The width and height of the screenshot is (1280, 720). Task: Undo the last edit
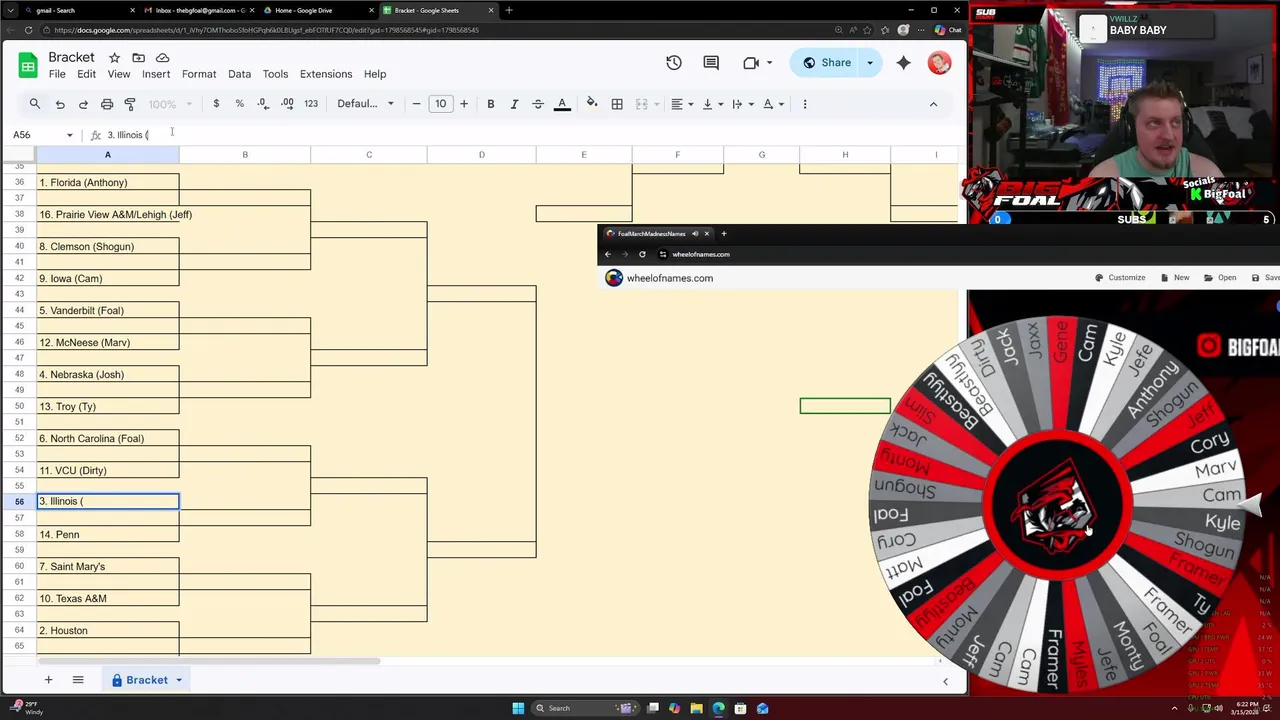pyautogui.click(x=60, y=104)
